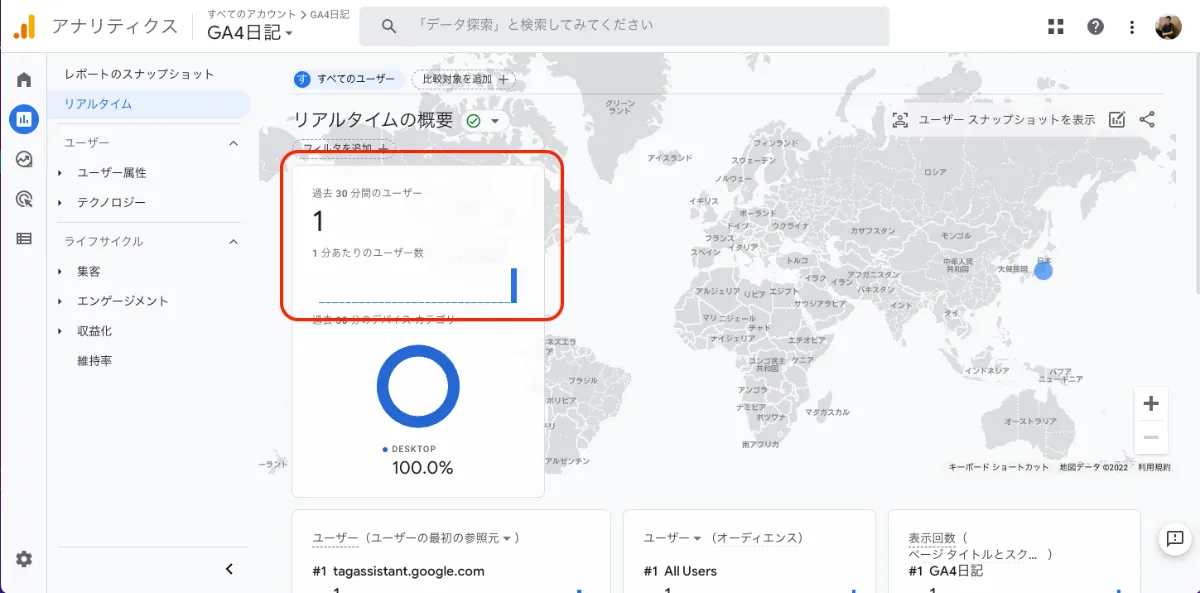Click the アナリティクス product name
1200x593 pixels.
click(115, 27)
